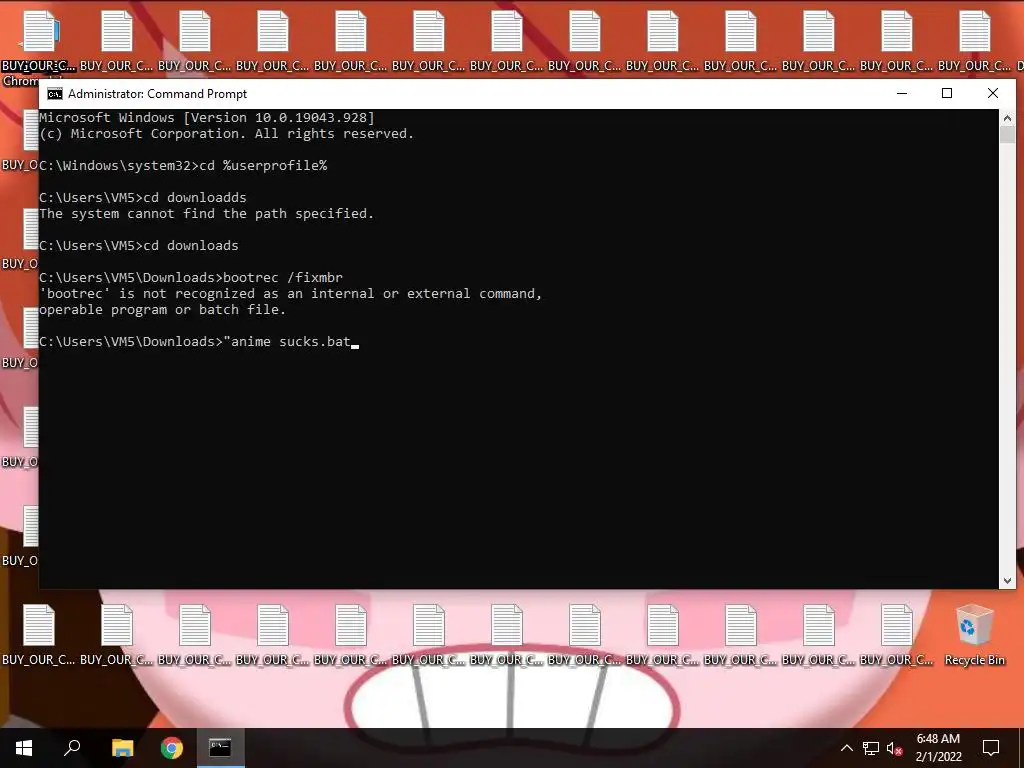Click Command Prompt scrollbar down arrow
1024x768 pixels.
[x=1007, y=580]
